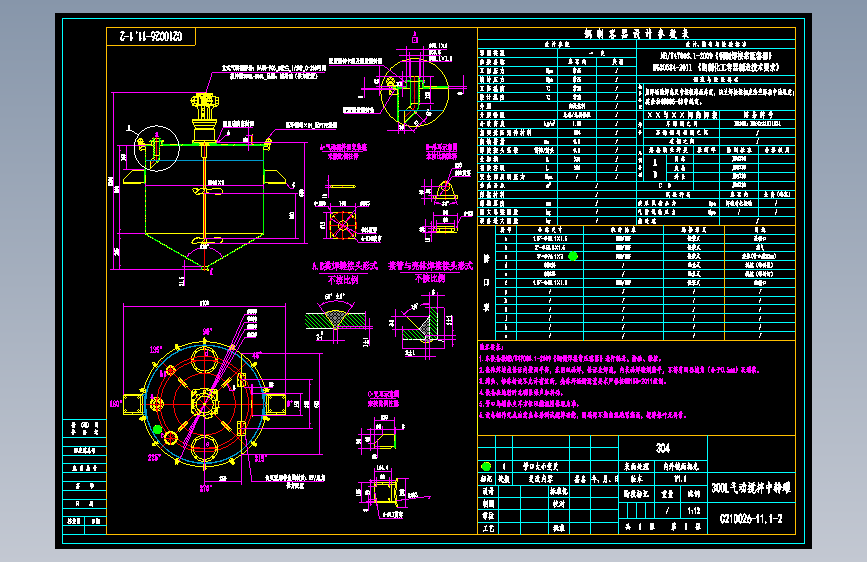Select the '270°' angle label at plan view bottom
Screen dimensions: 867x562
pos(206,488)
